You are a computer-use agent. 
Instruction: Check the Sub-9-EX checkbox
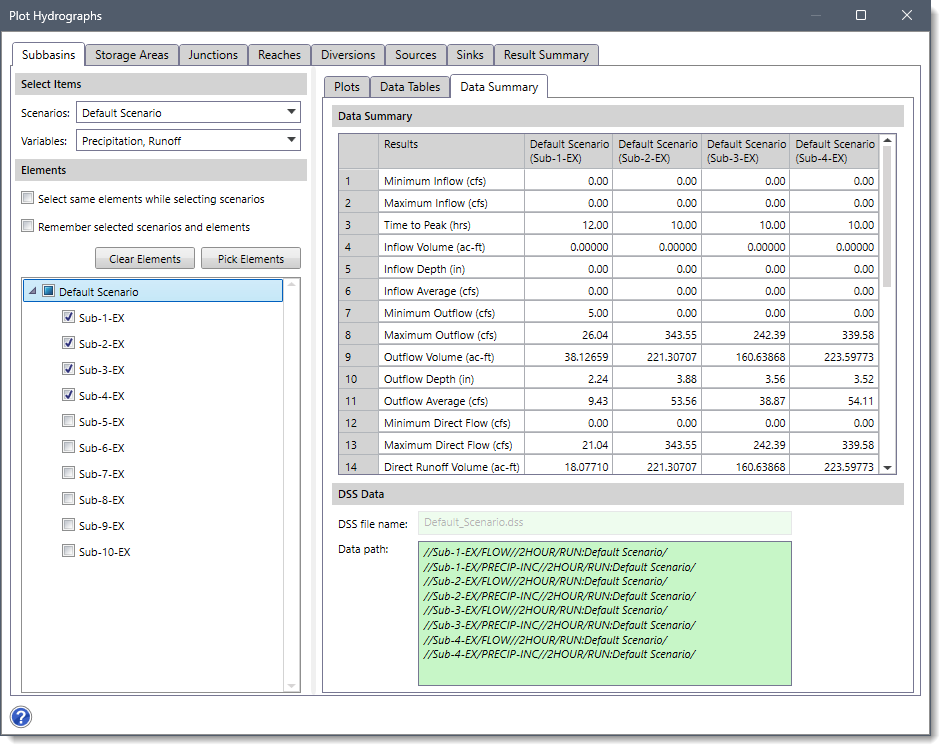(69, 524)
